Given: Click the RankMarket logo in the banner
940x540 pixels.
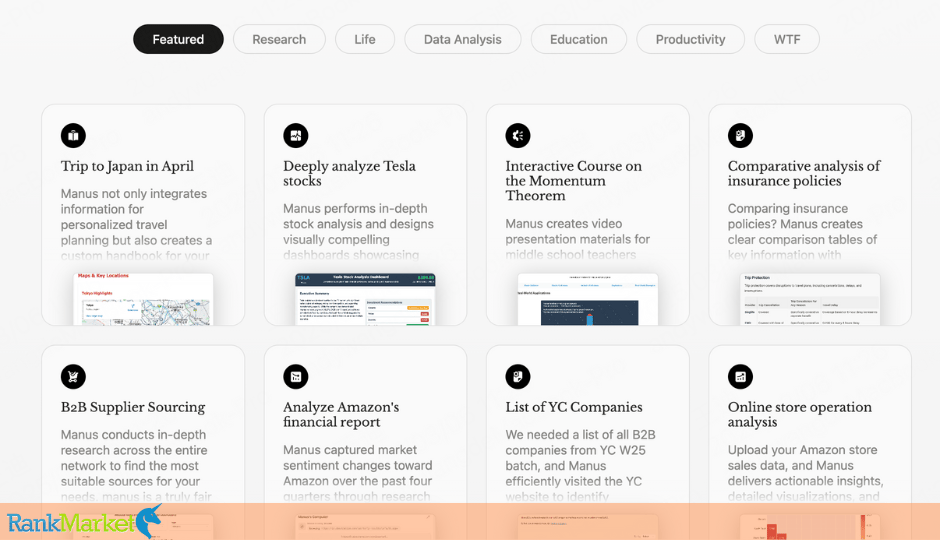Looking at the screenshot, I should click(84, 522).
